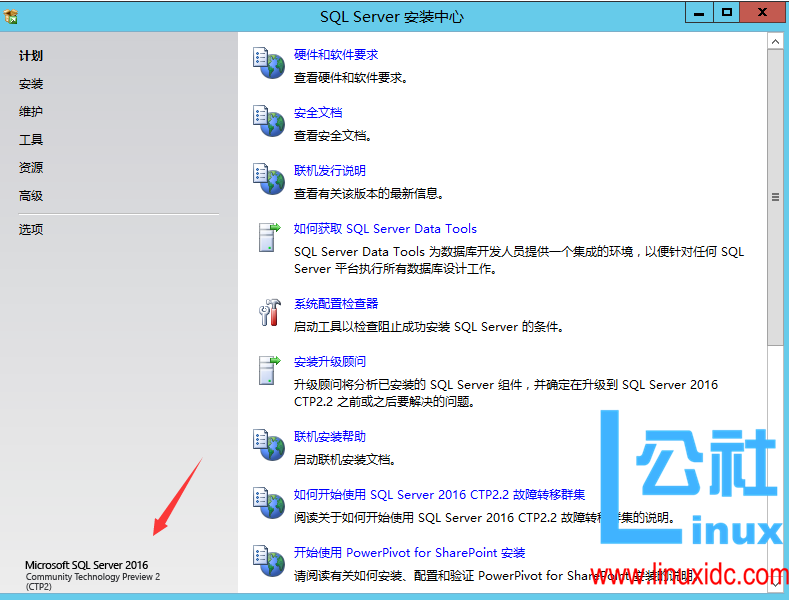Image resolution: width=789 pixels, height=600 pixels.
Task: Switch to the 资源 page
Action: coord(31,168)
